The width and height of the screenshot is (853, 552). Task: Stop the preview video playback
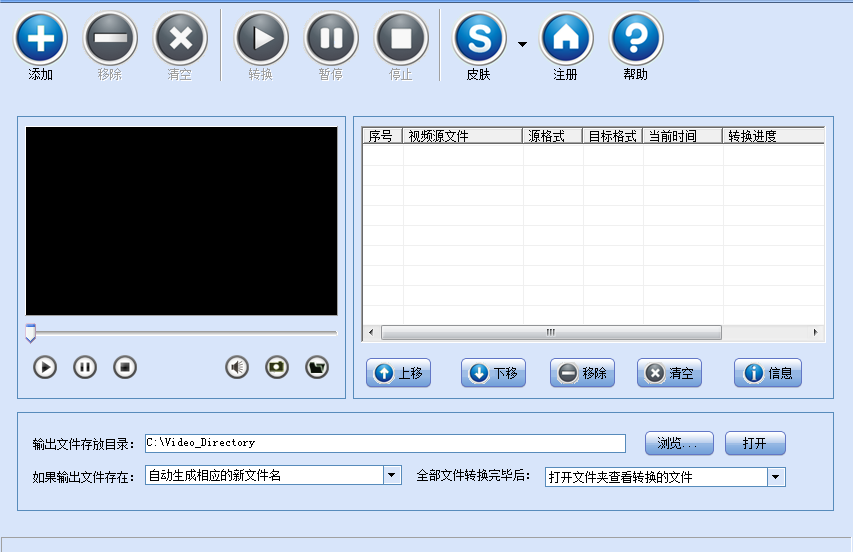click(x=125, y=368)
